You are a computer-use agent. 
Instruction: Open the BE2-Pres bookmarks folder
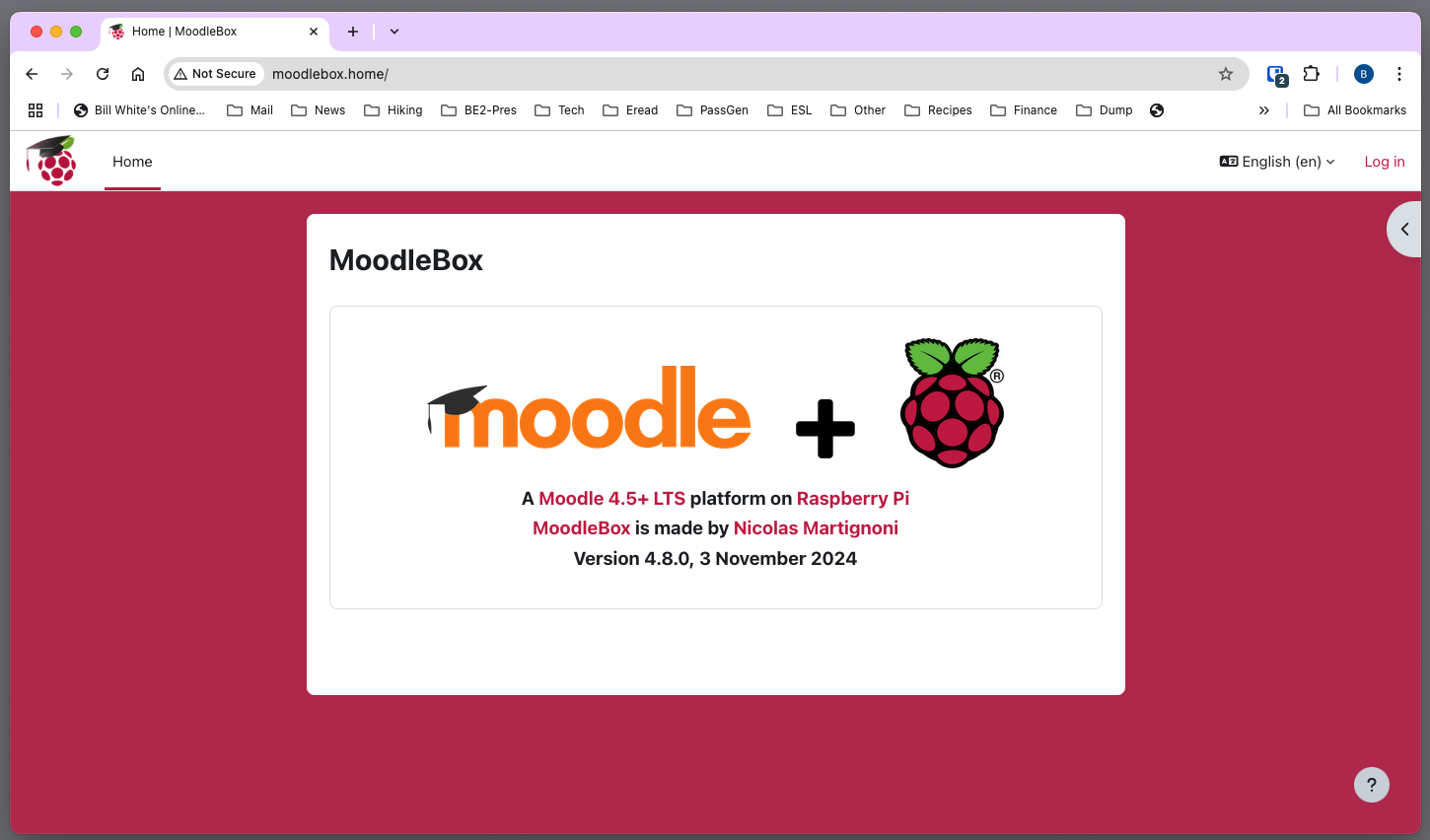479,110
